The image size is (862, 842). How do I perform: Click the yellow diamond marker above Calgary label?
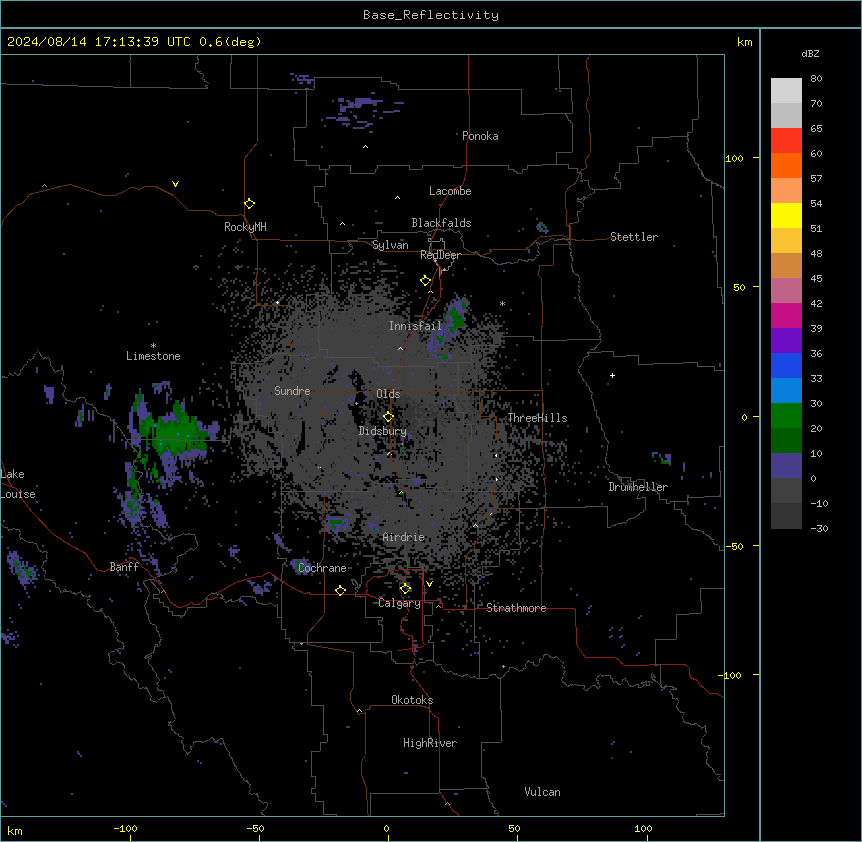406,589
